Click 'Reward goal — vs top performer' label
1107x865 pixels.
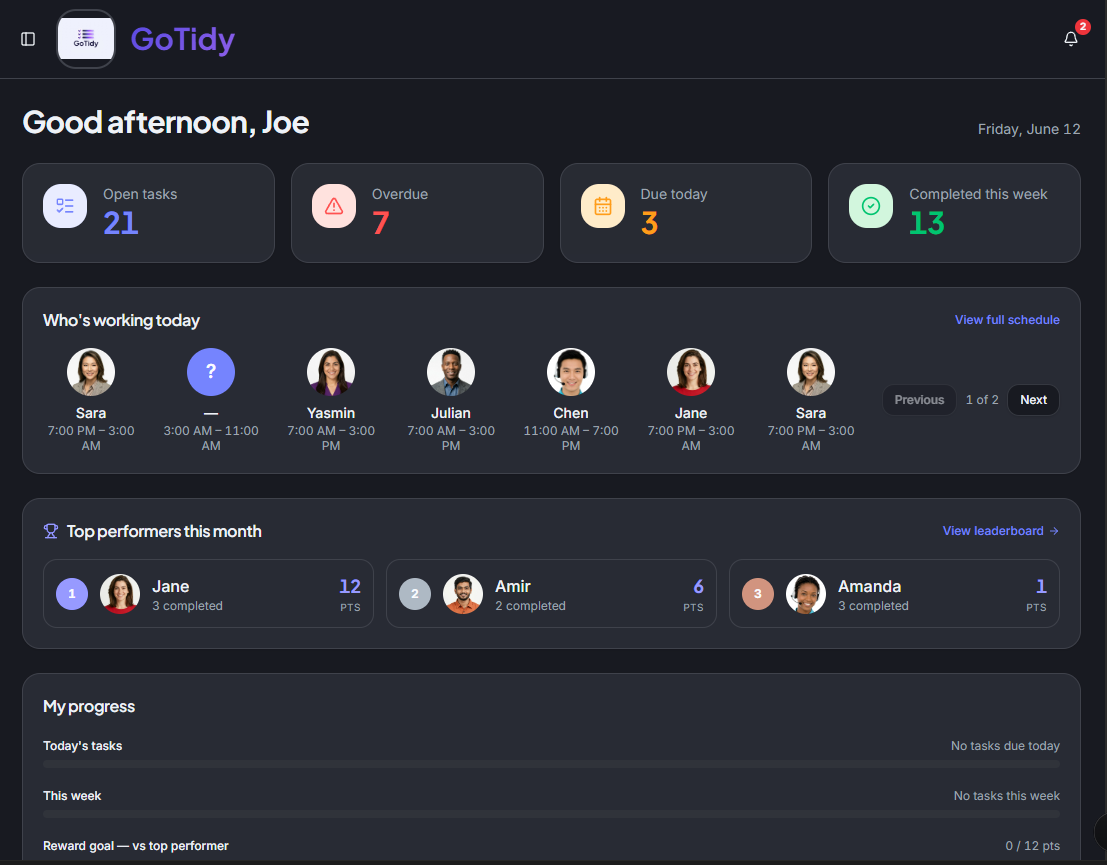click(136, 846)
